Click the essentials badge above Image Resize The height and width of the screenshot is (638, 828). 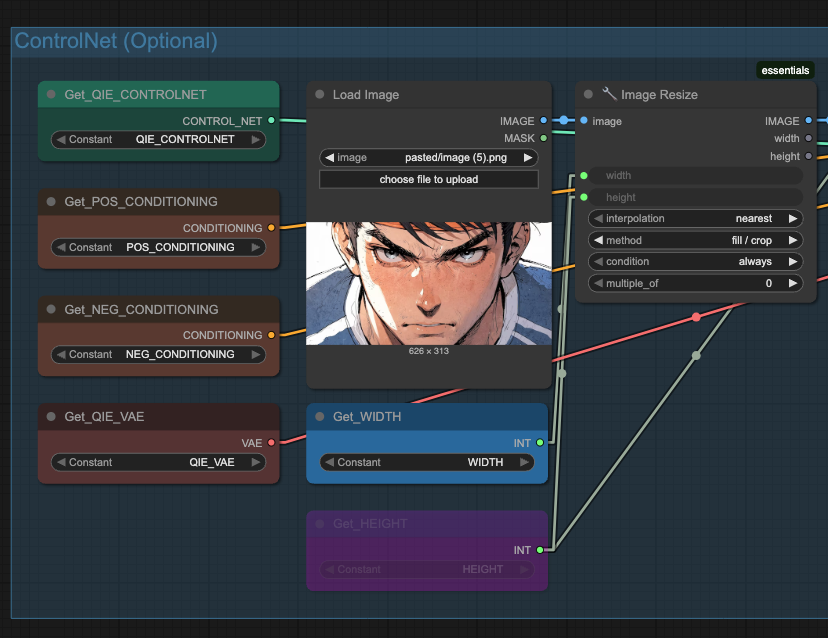(785, 70)
